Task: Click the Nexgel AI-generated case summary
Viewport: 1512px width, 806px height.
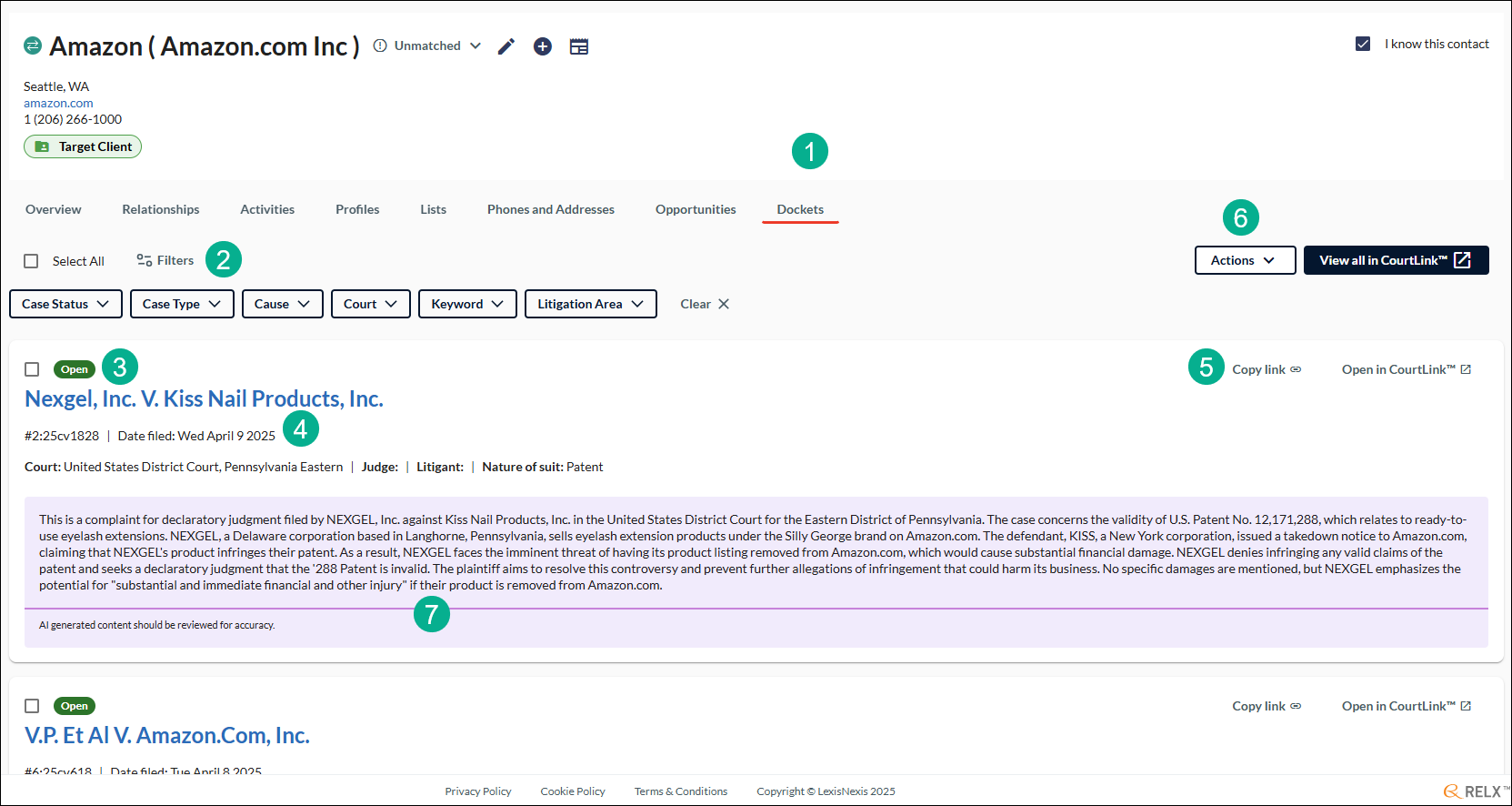Action: 753,552
